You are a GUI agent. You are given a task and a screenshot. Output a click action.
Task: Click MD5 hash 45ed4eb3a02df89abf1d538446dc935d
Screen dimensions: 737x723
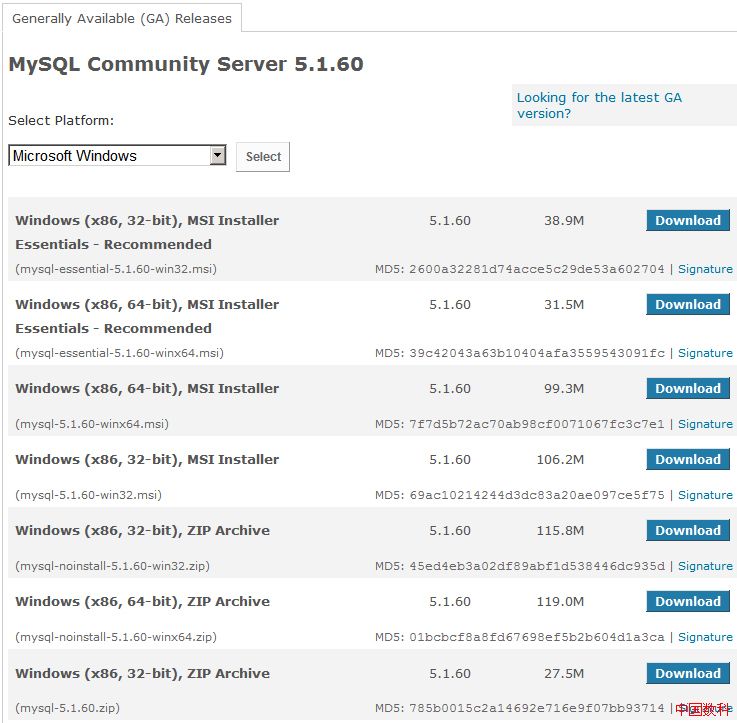tap(537, 566)
